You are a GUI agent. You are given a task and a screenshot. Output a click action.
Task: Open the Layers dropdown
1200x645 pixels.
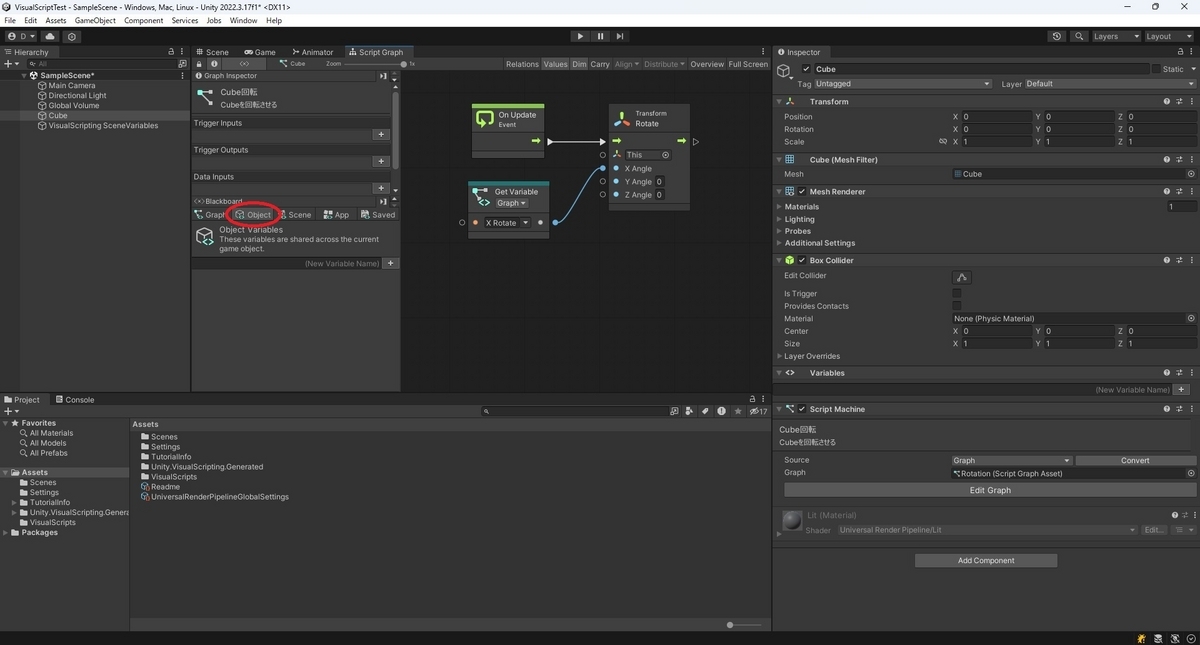coord(1115,36)
